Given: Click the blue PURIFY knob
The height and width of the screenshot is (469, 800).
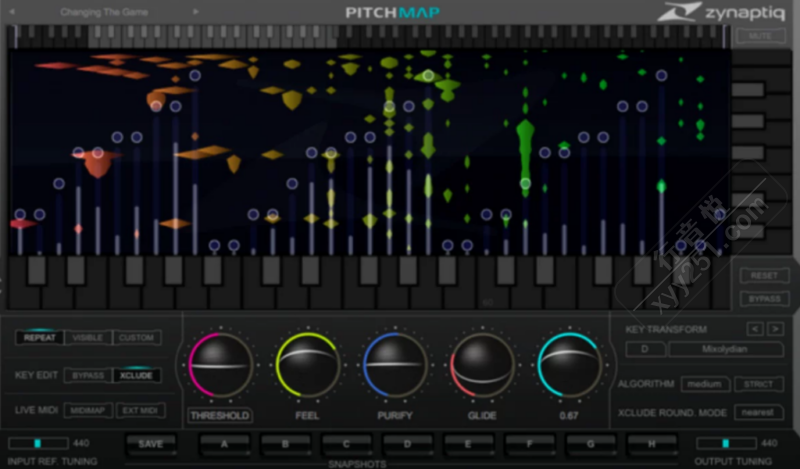Looking at the screenshot, I should [394, 365].
